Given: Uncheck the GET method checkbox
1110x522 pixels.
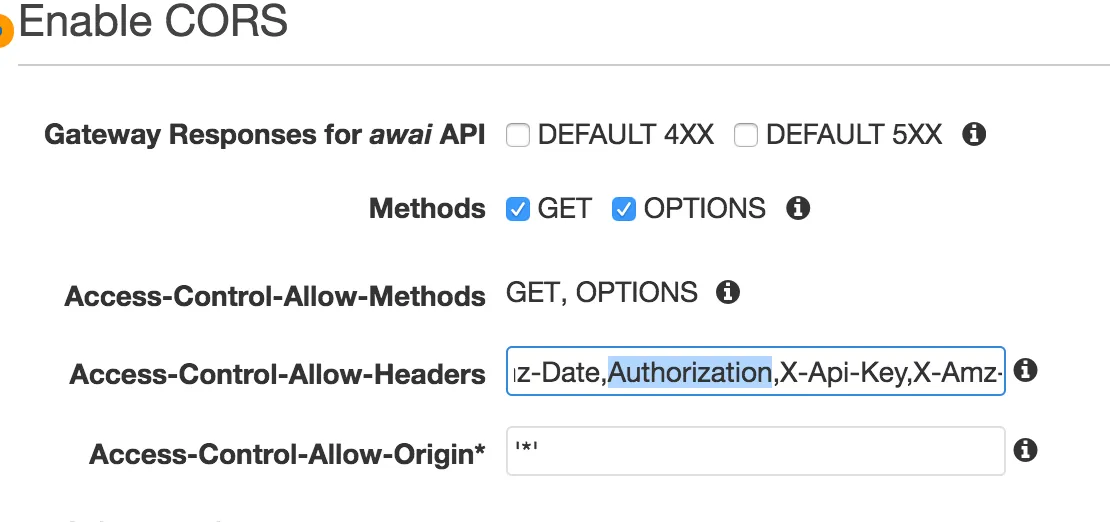Looking at the screenshot, I should coord(518,209).
